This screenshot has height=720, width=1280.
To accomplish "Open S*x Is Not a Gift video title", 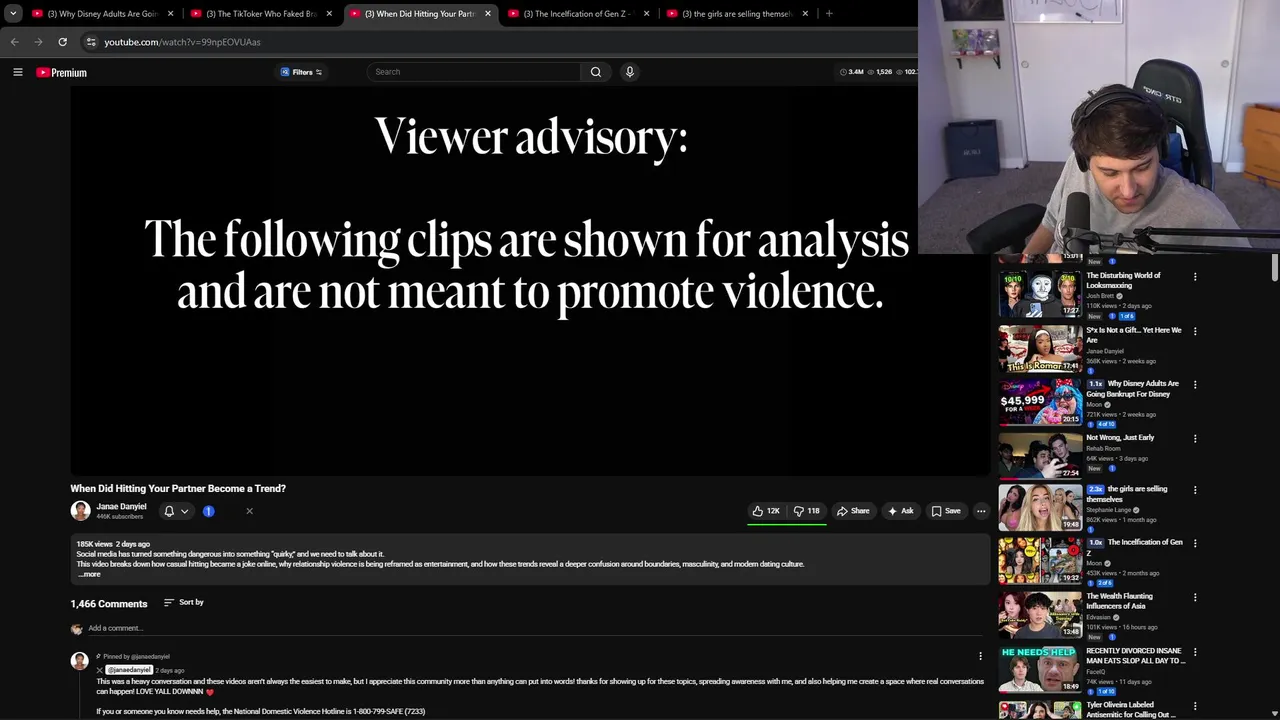I will (1134, 335).
